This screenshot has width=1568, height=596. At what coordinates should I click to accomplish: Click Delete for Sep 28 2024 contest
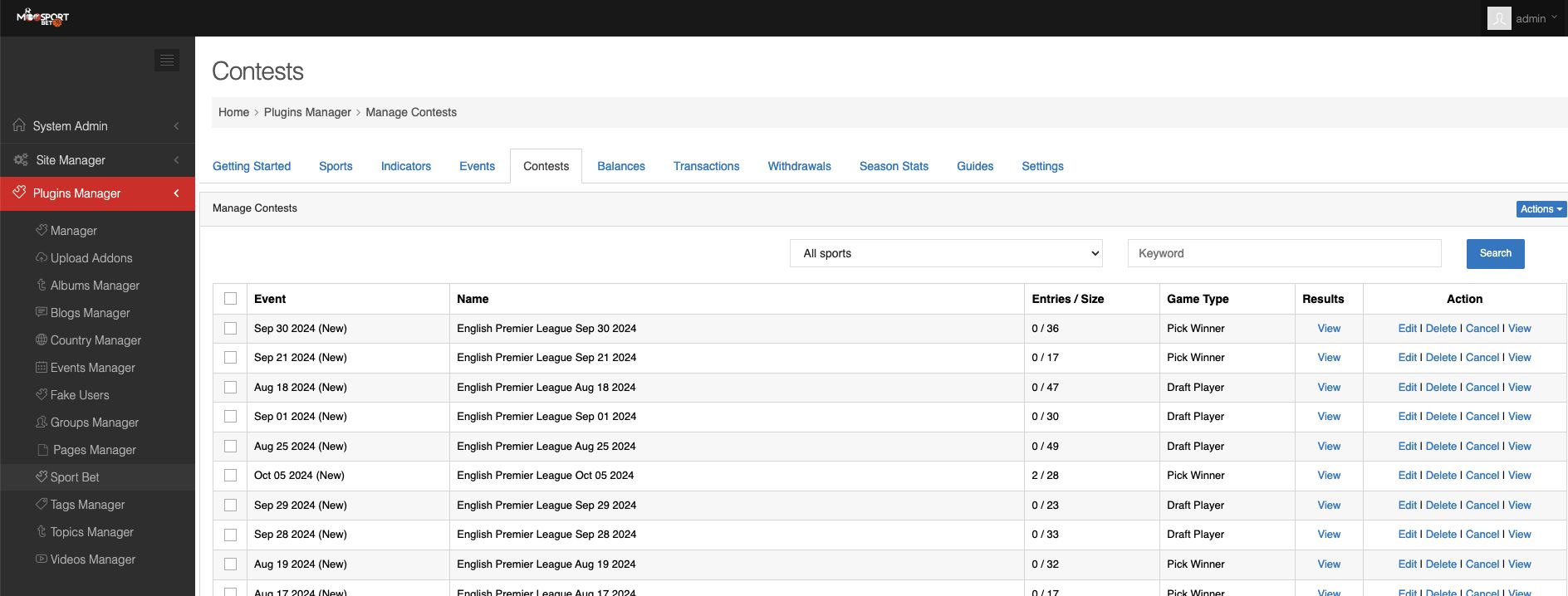1441,535
